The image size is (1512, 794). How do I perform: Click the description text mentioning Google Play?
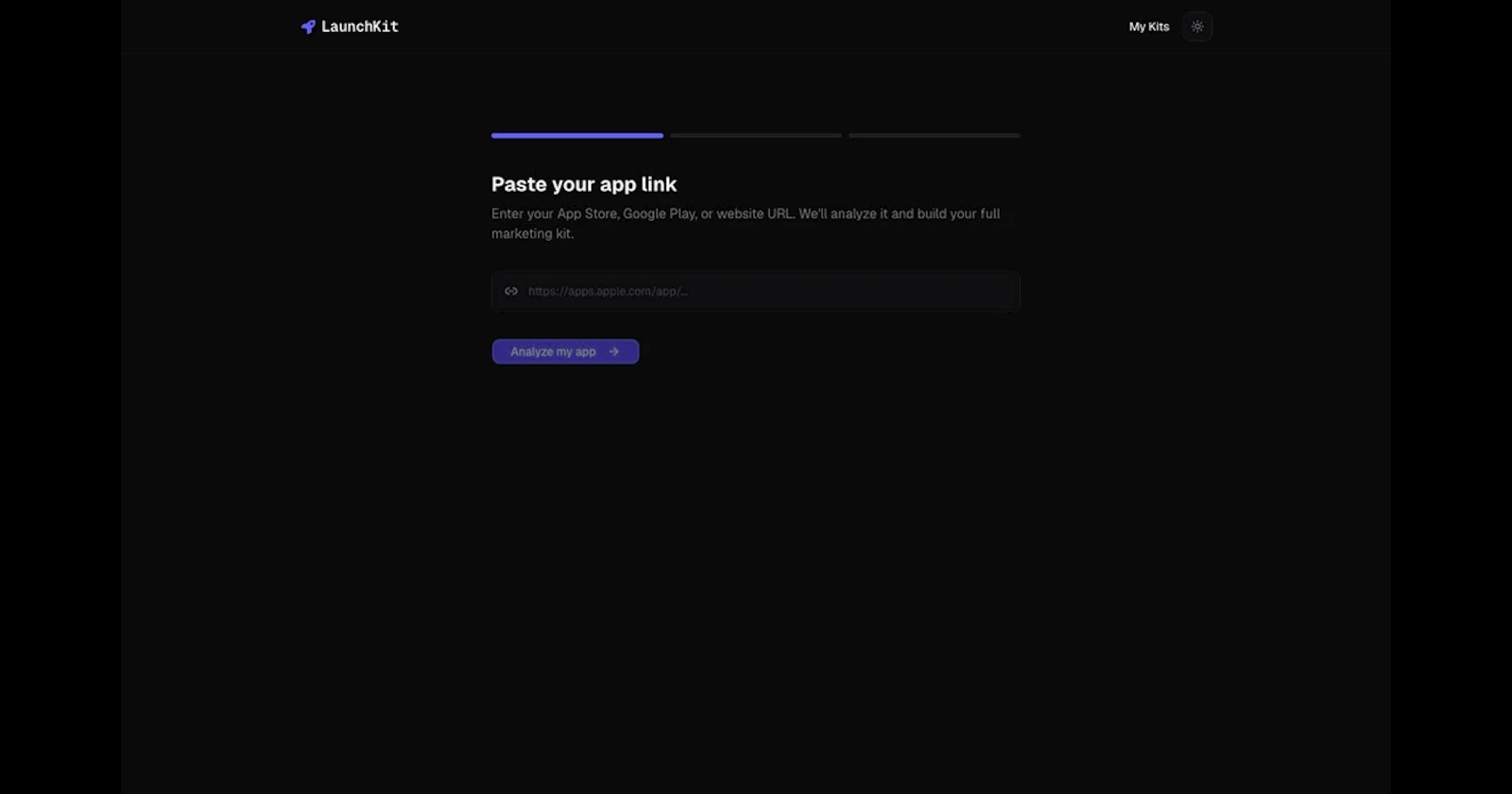click(746, 224)
